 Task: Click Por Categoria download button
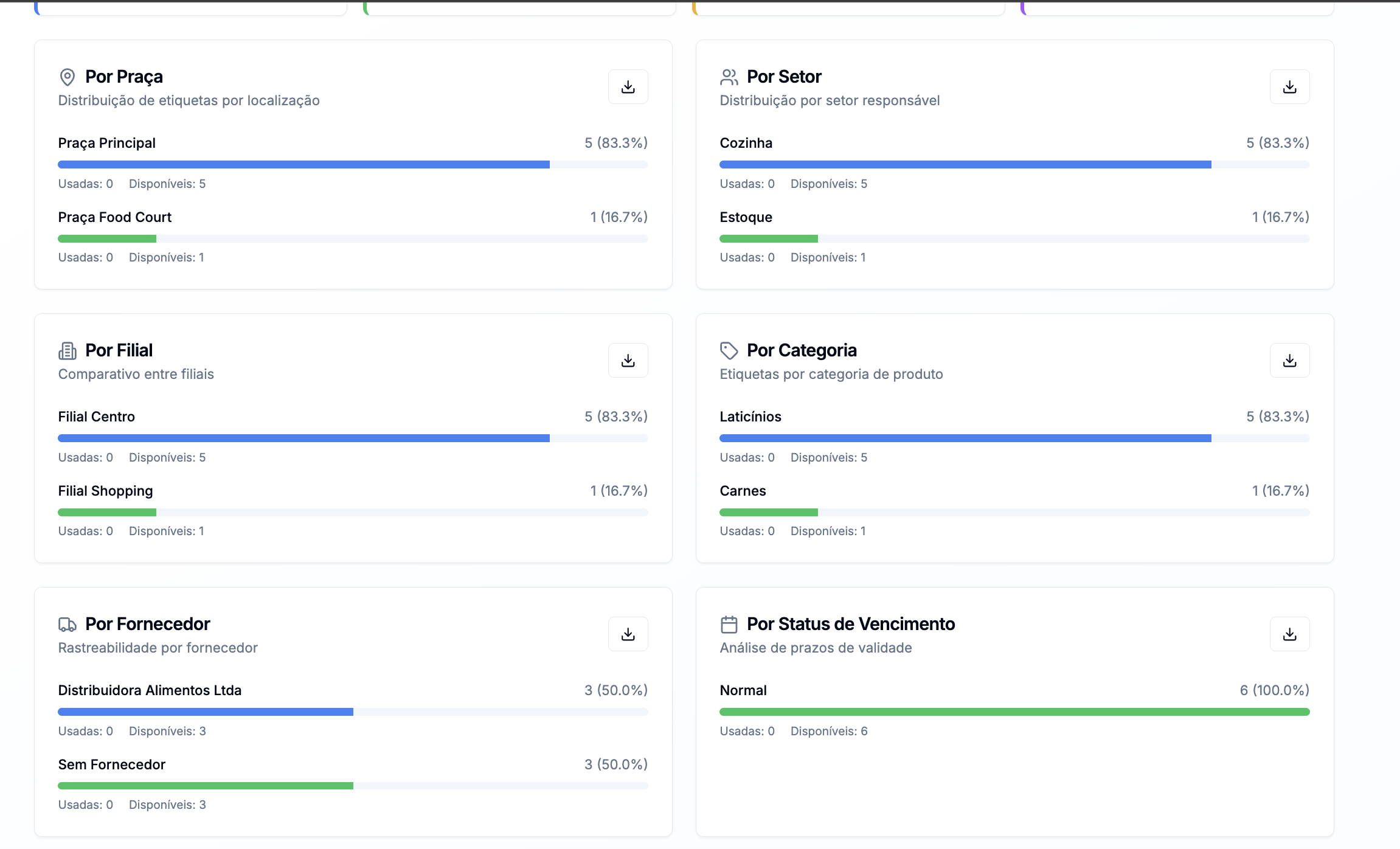tap(1289, 361)
